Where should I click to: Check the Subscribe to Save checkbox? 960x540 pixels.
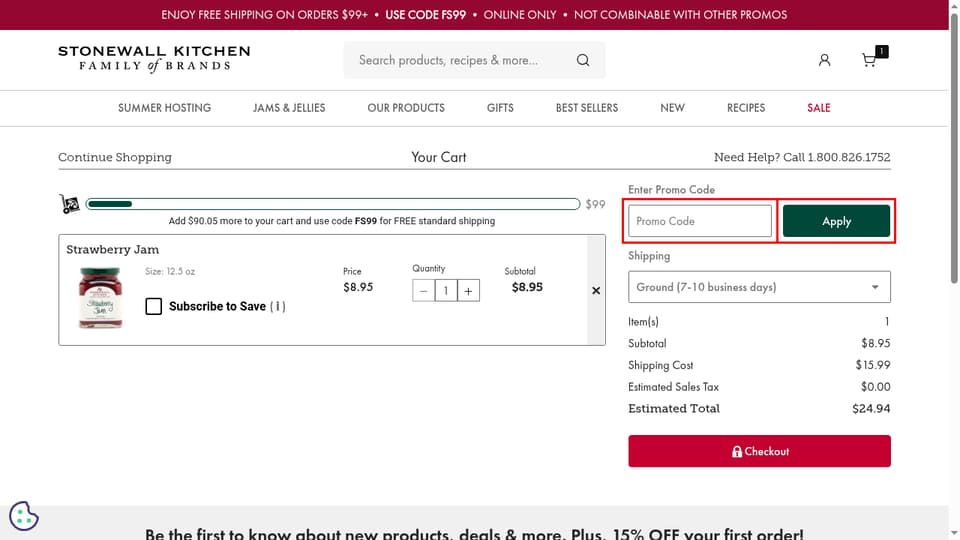tap(154, 306)
